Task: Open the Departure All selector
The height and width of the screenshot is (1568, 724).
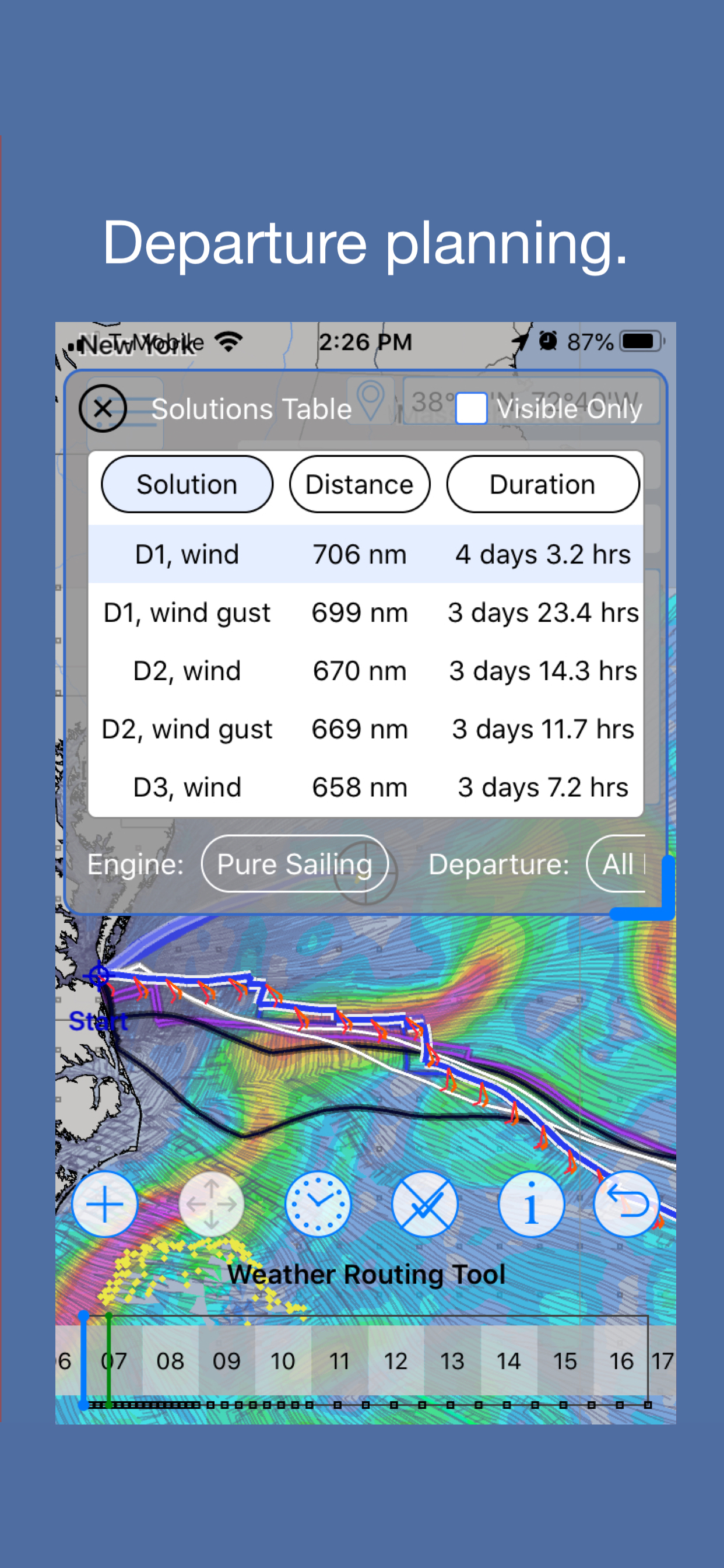Action: pos(616,864)
